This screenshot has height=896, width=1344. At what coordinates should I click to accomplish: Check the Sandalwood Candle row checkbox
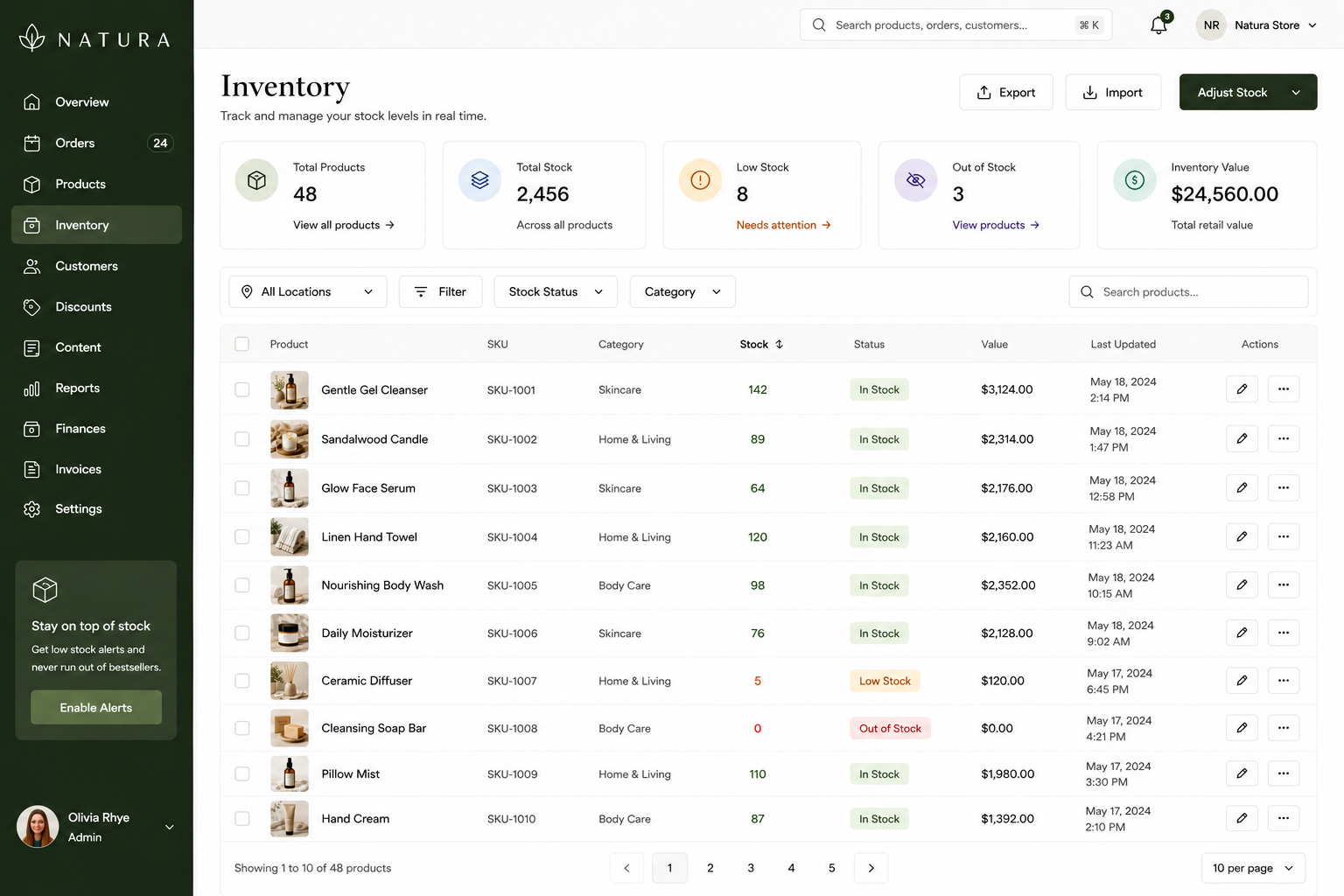(x=242, y=439)
